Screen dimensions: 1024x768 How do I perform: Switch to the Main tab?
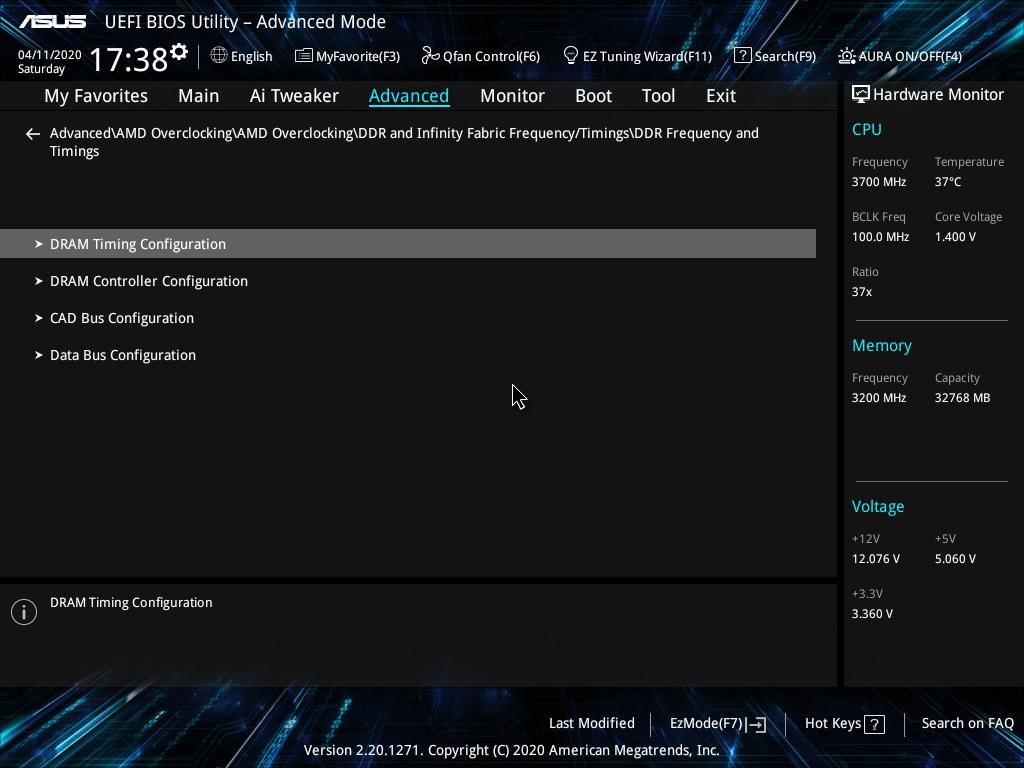[x=199, y=96]
